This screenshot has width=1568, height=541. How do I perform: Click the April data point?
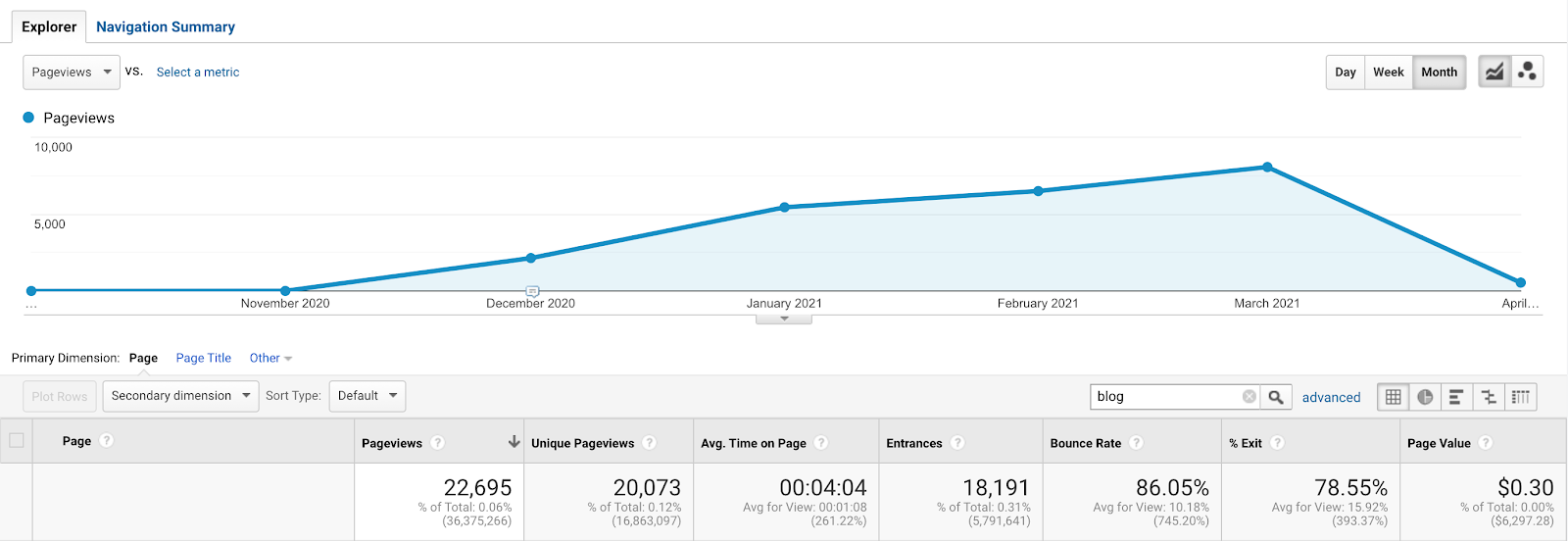[x=1520, y=282]
